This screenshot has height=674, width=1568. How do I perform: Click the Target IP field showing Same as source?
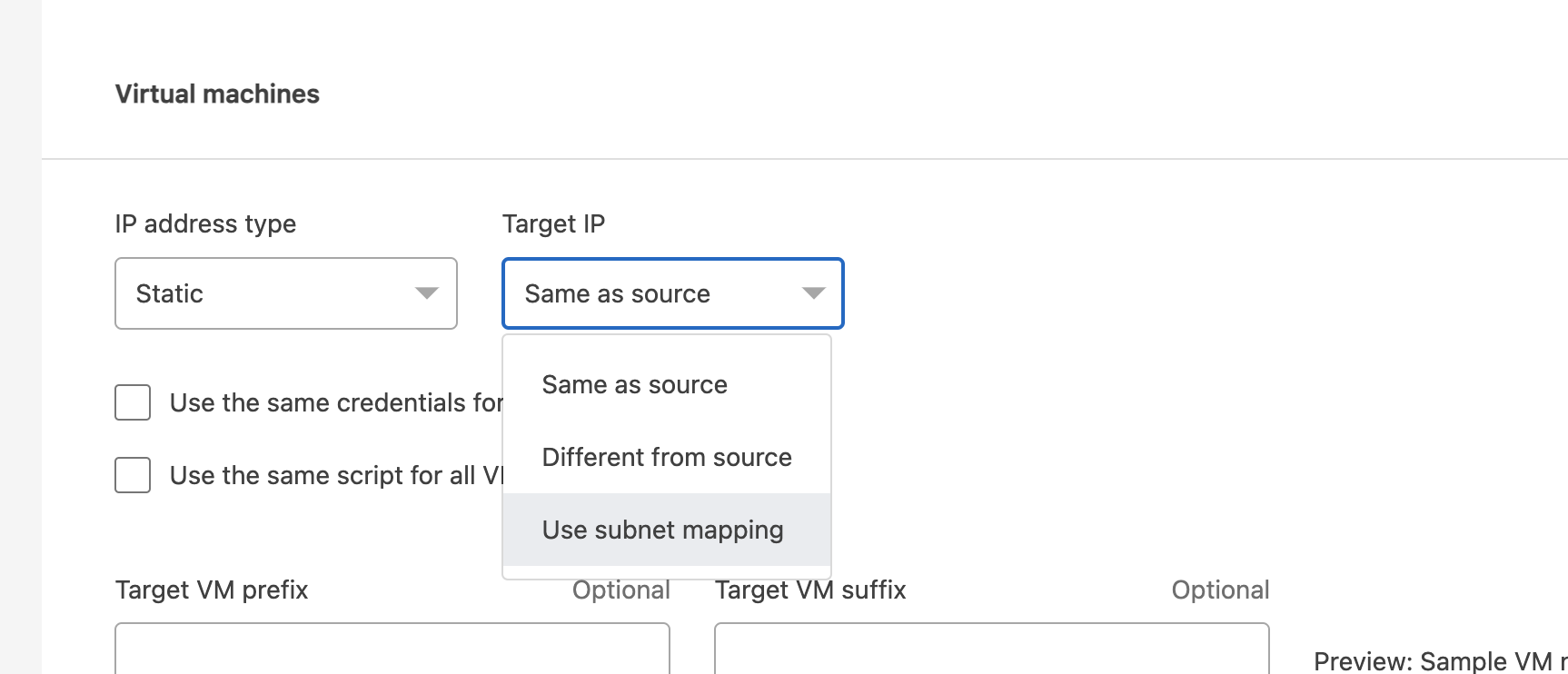pos(636,293)
